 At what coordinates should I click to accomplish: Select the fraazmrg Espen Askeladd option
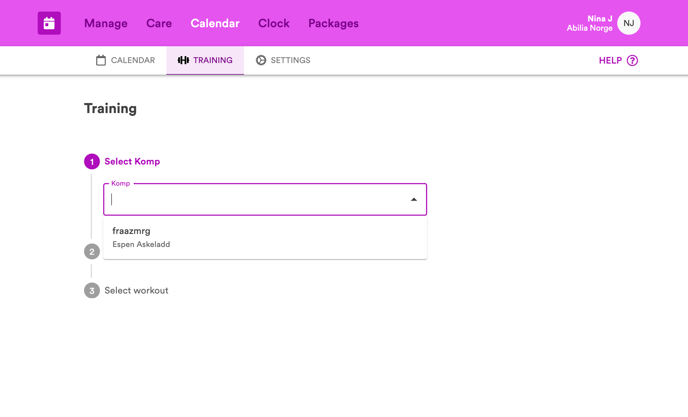(x=265, y=237)
